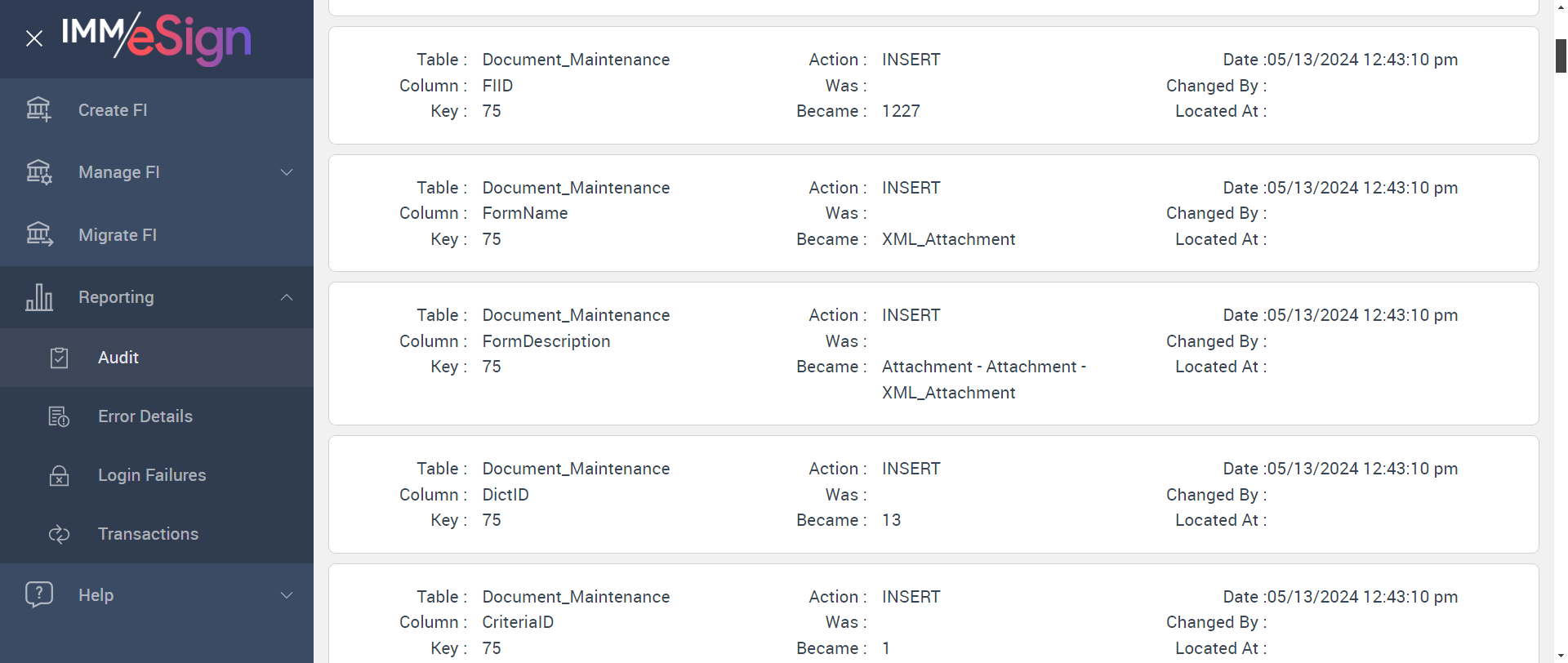Open the Audit report page
The width and height of the screenshot is (1568, 663).
coord(118,358)
